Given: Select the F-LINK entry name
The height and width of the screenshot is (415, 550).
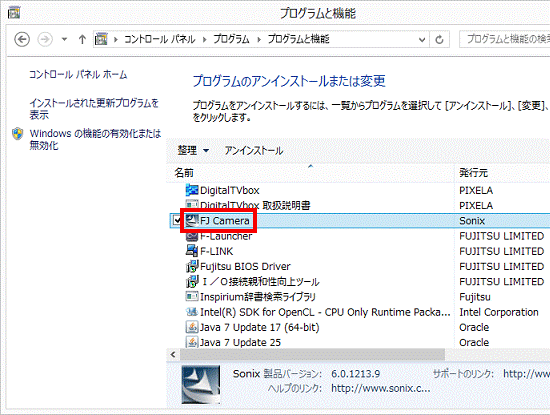Looking at the screenshot, I should click(216, 251).
